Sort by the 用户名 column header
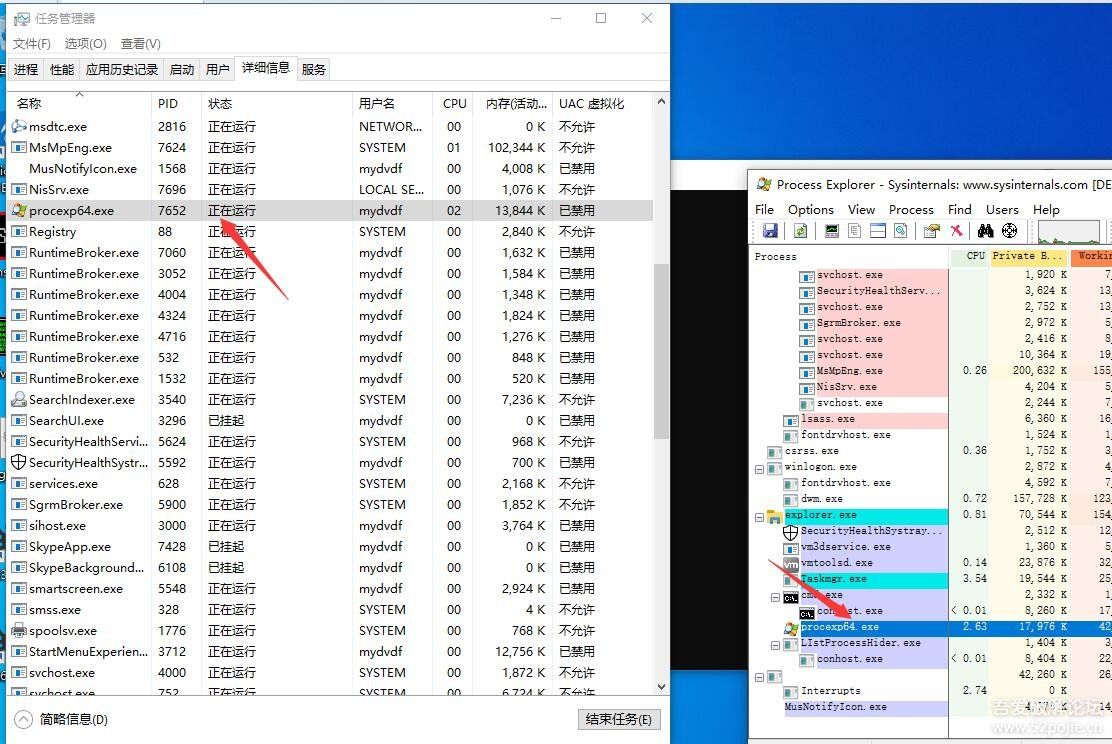The width and height of the screenshot is (1112, 744). (392, 104)
